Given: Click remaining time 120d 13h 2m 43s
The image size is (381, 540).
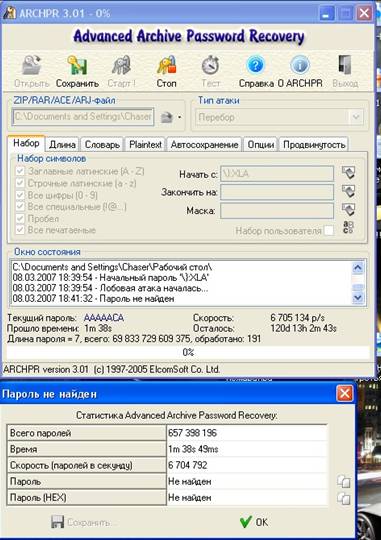Looking at the screenshot, I should point(303,328).
